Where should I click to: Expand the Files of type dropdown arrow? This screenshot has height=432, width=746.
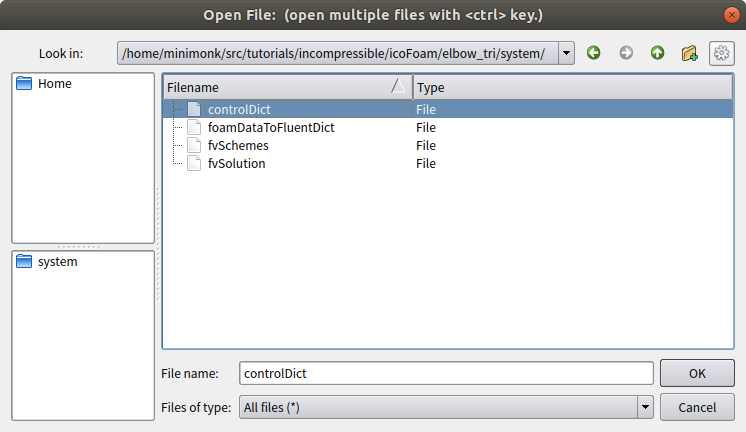[645, 407]
